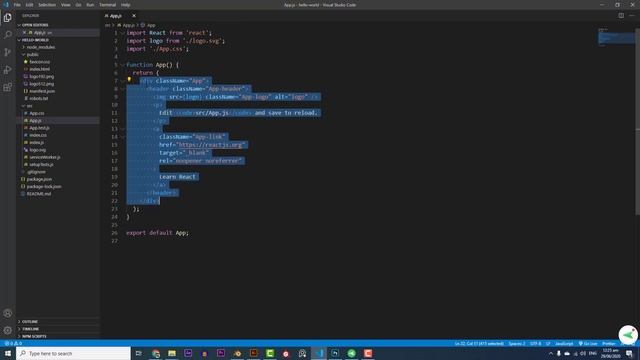Open favicon.ico in explorer
The width and height of the screenshot is (640, 360).
point(40,62)
